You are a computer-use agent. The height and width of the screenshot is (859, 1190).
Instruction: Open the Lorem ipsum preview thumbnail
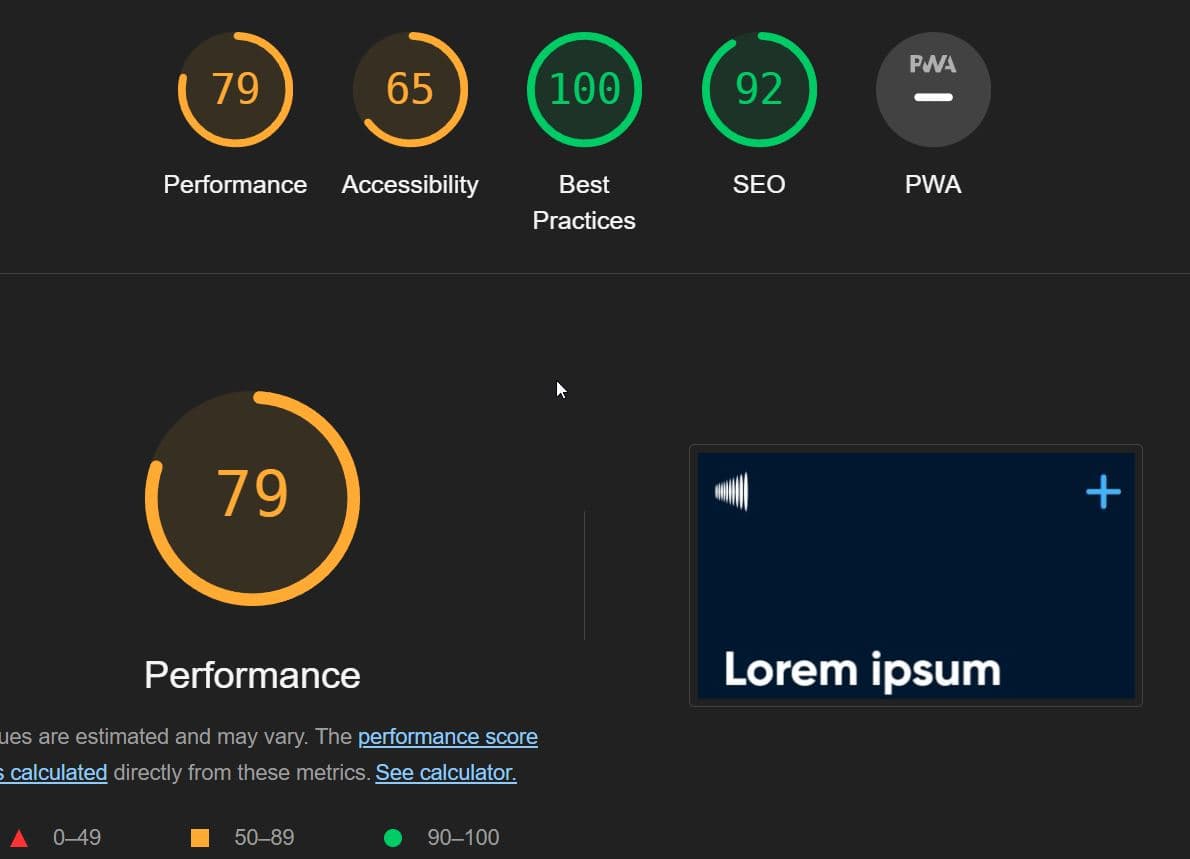(915, 575)
